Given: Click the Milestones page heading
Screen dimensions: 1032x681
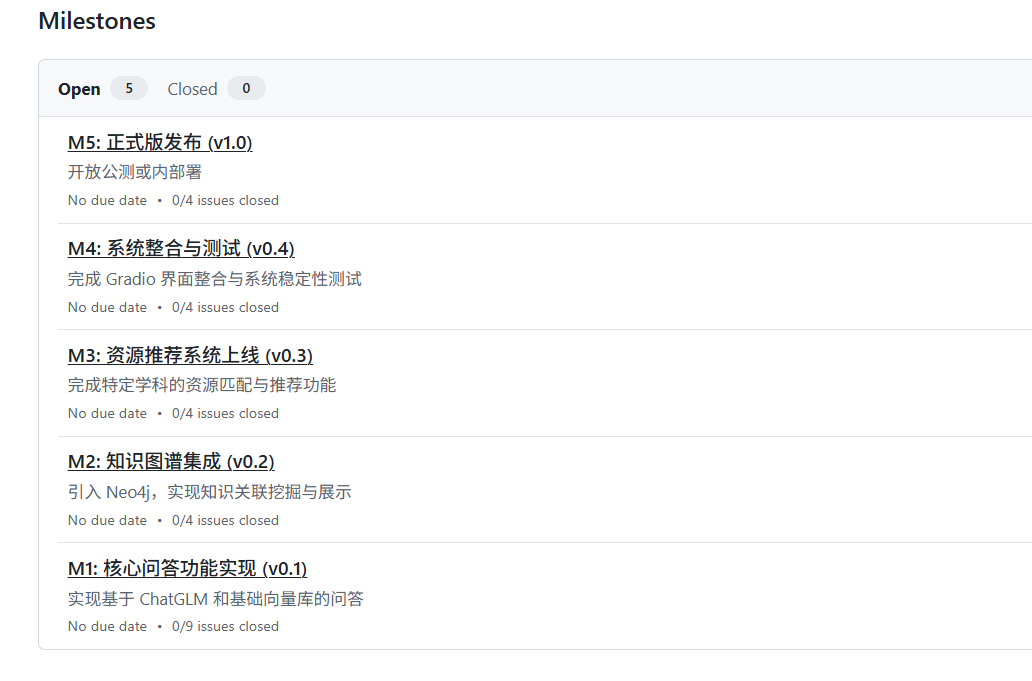Looking at the screenshot, I should (x=97, y=20).
